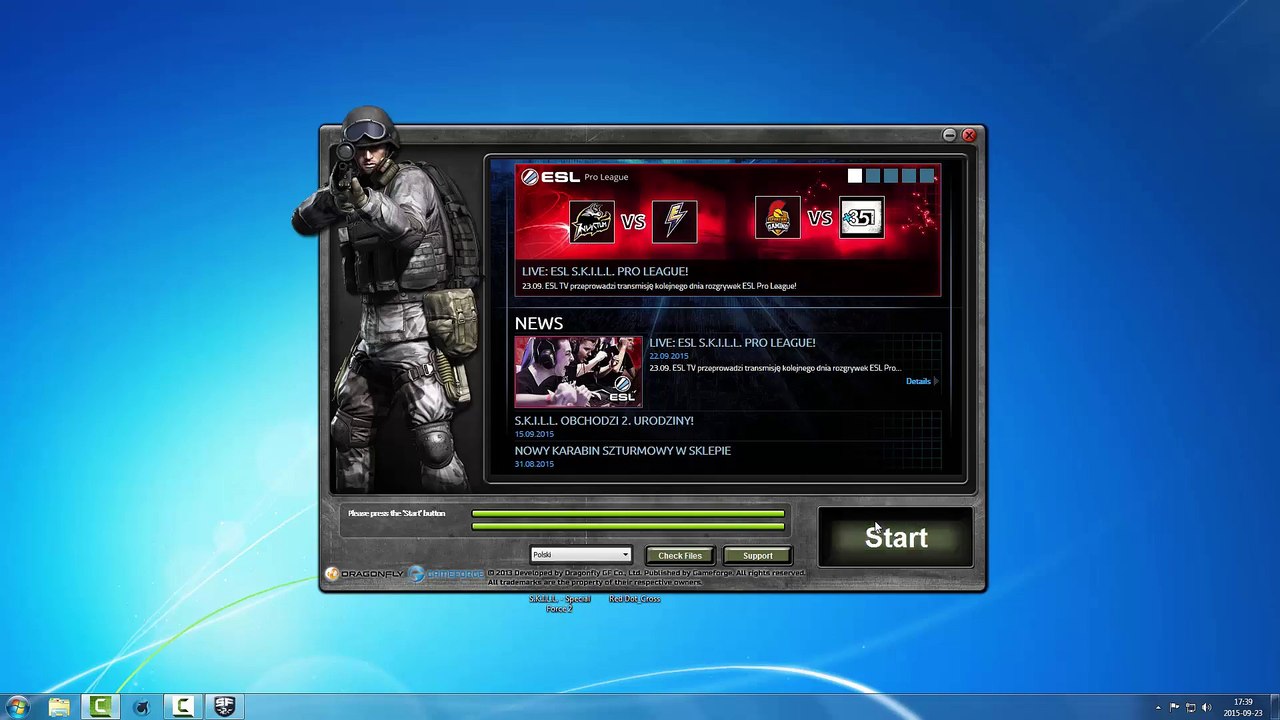Click the bull team logo in the banner
Screen dimensions: 1280x720
pyautogui.click(x=591, y=221)
